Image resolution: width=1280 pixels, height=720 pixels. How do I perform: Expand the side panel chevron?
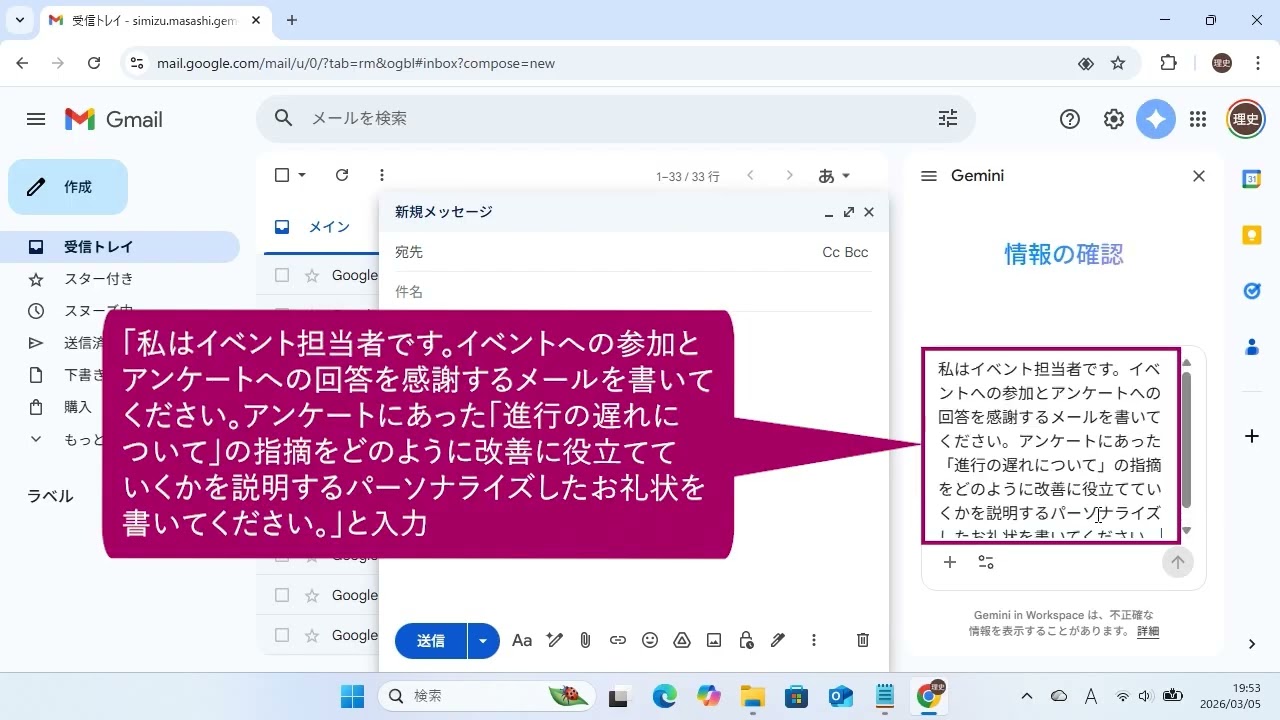click(x=1251, y=644)
